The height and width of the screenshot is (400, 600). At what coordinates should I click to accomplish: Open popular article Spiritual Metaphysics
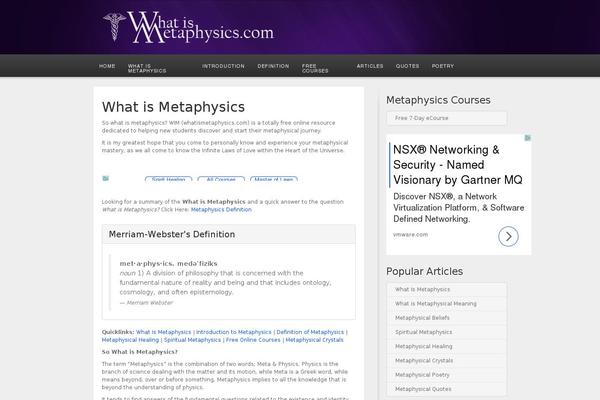point(447,332)
